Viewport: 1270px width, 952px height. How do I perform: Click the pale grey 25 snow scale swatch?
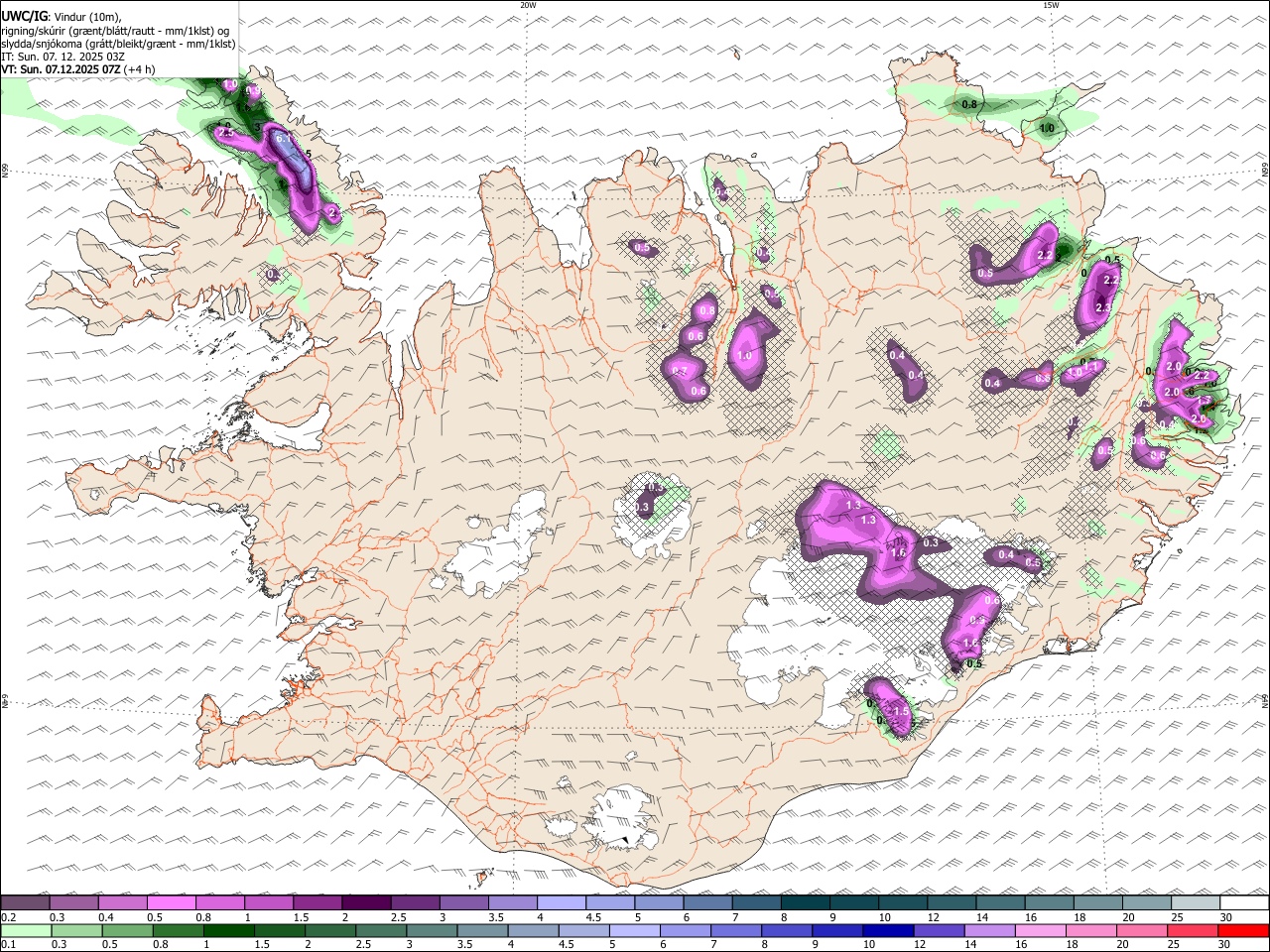point(1195,902)
